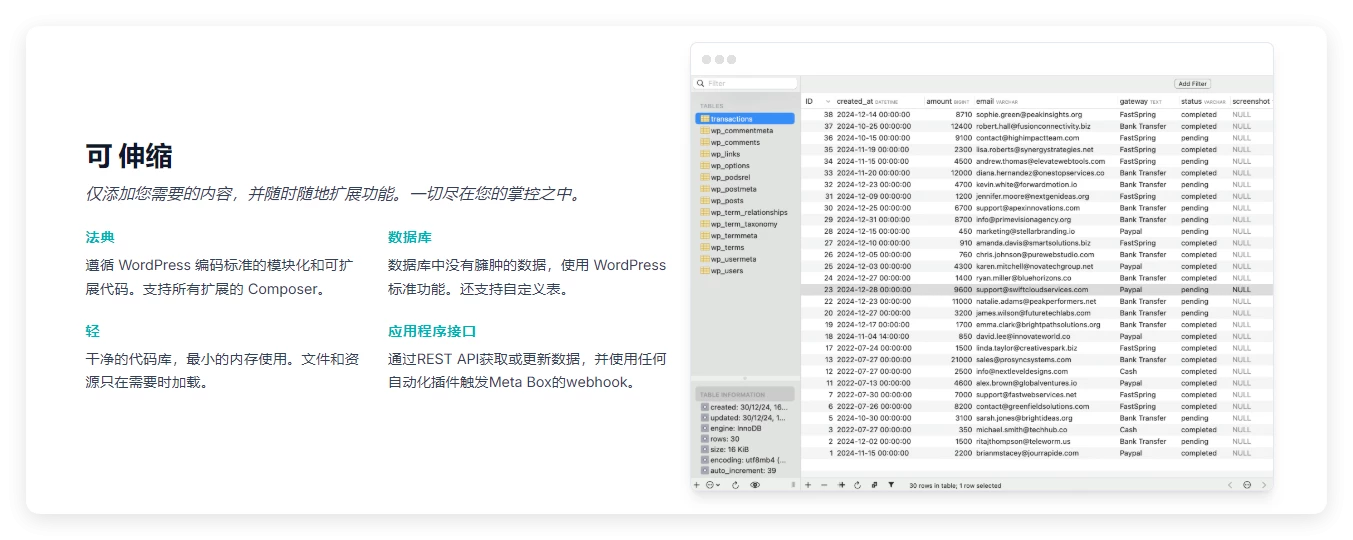Click the insert column icon right of the minus
1353x540 pixels.
pyautogui.click(x=841, y=485)
